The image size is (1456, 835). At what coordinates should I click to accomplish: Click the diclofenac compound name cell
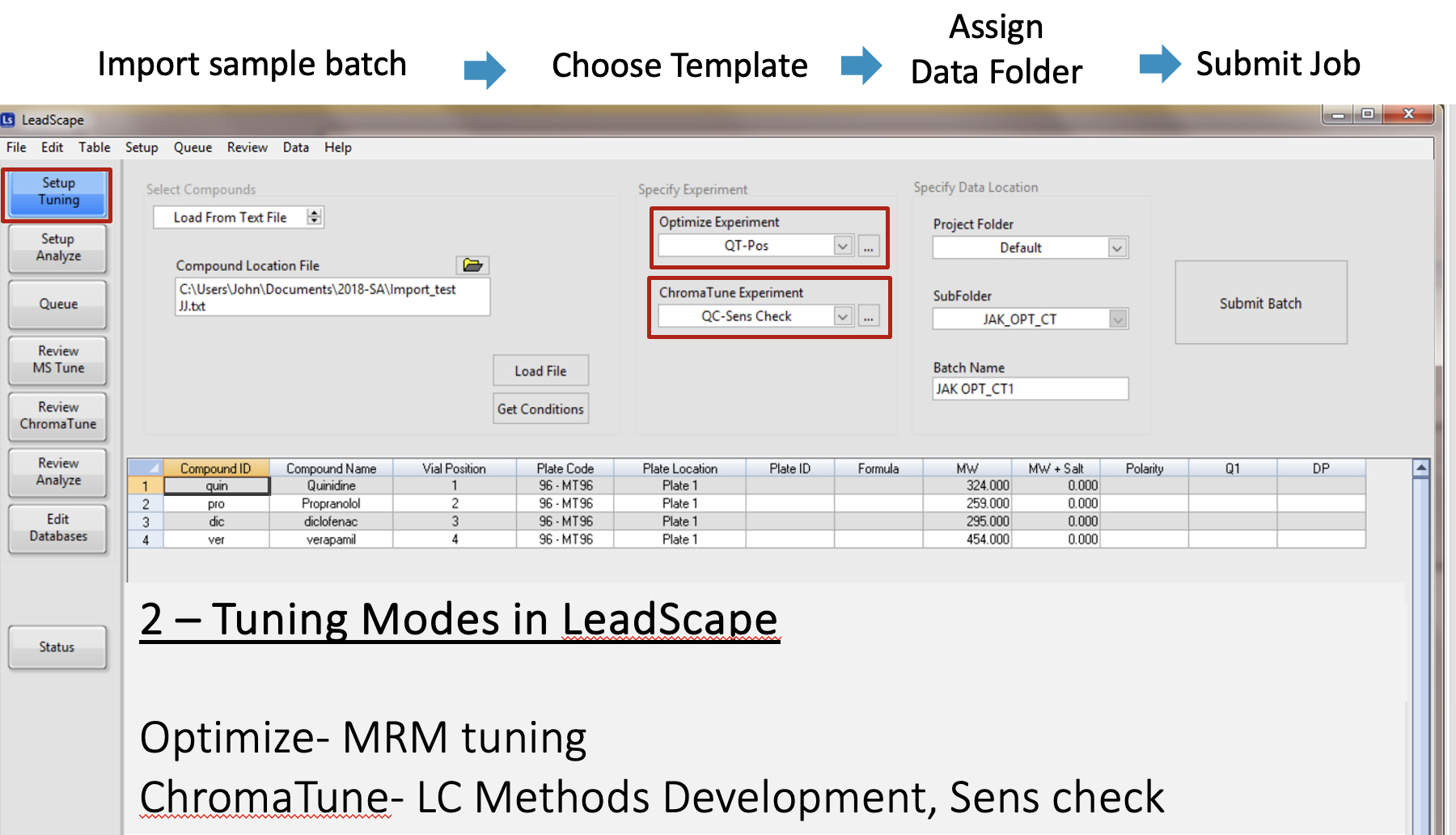[x=331, y=521]
